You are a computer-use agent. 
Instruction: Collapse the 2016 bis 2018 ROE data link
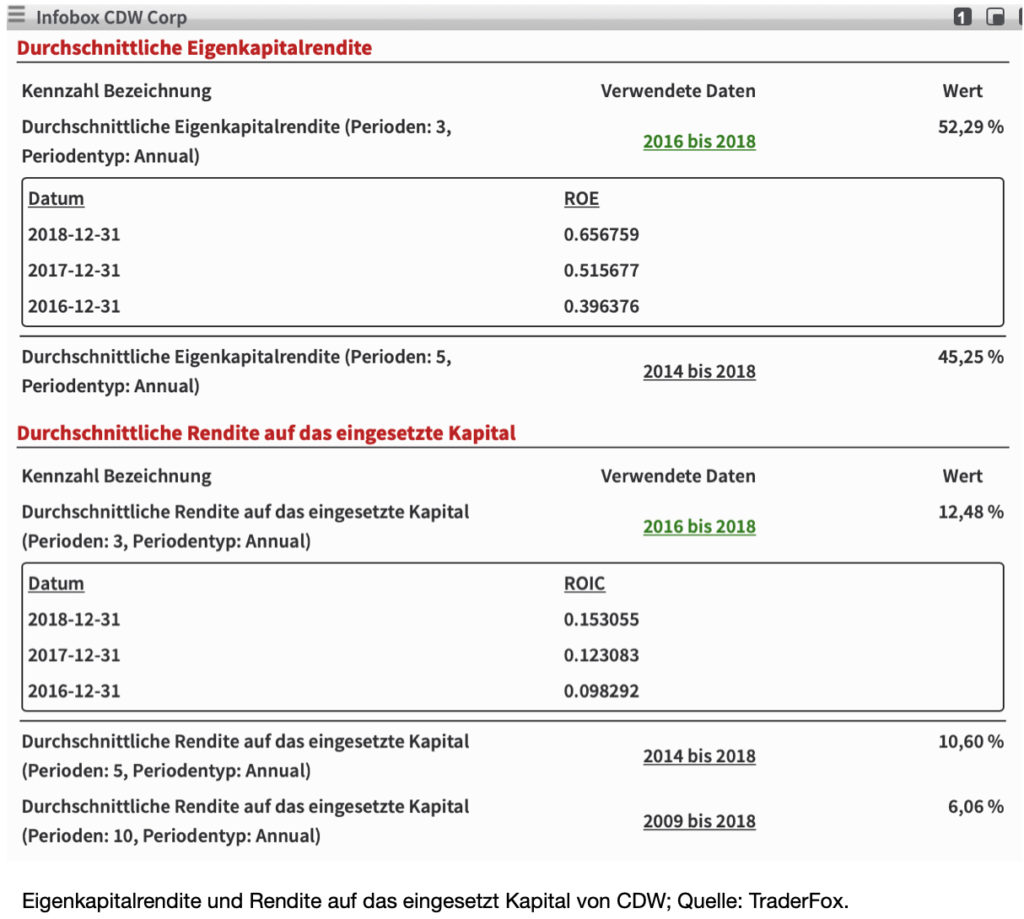pos(699,141)
